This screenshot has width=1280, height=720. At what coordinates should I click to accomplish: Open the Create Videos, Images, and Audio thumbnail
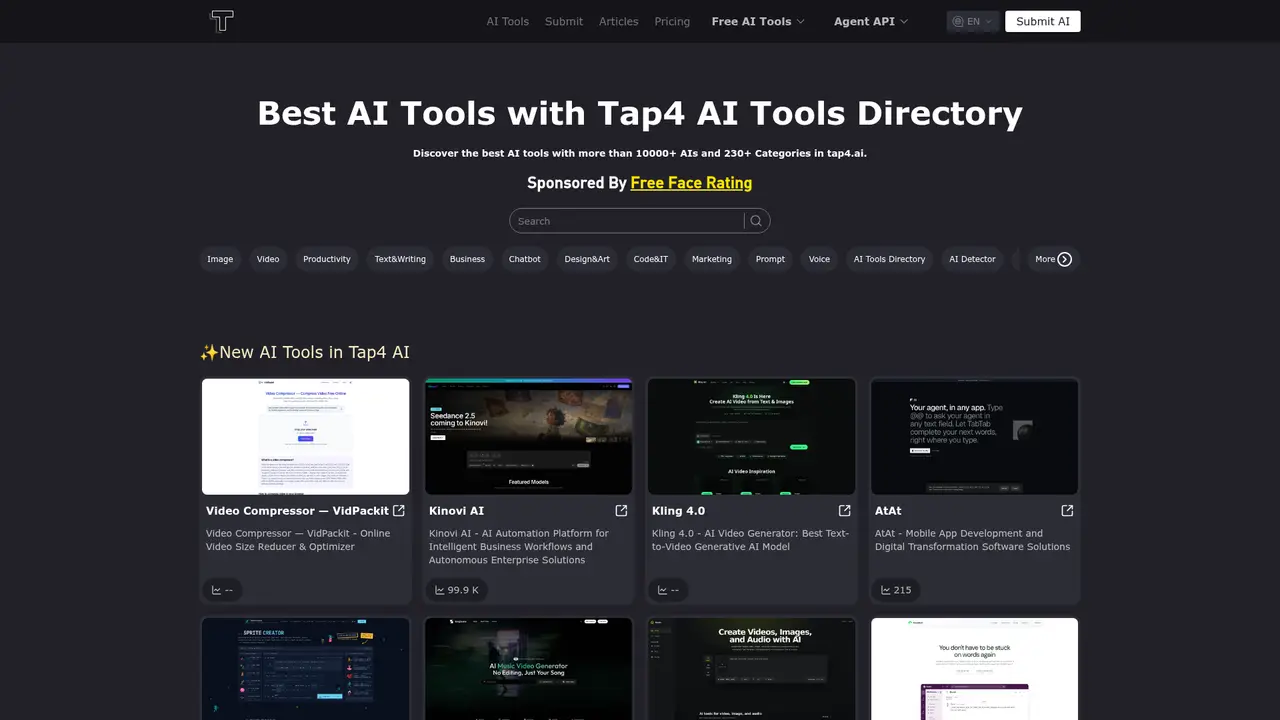(x=751, y=669)
